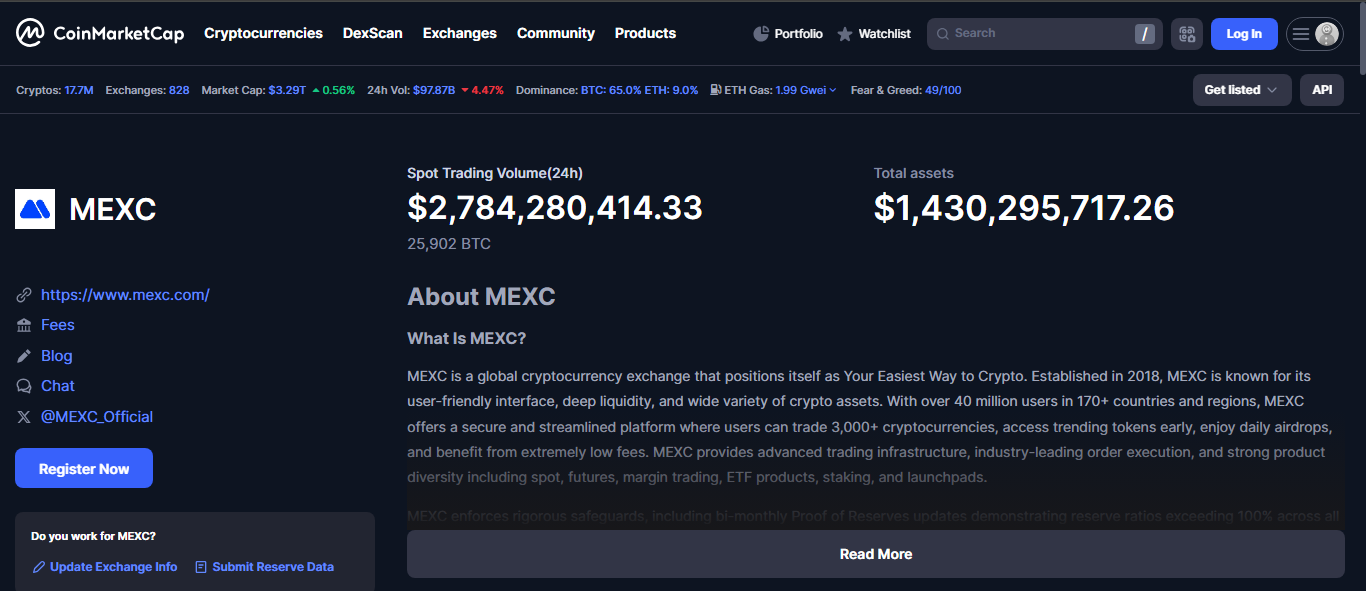1366x591 pixels.
Task: Click the Update Exchange Info pencil icon
Action: (x=39, y=567)
